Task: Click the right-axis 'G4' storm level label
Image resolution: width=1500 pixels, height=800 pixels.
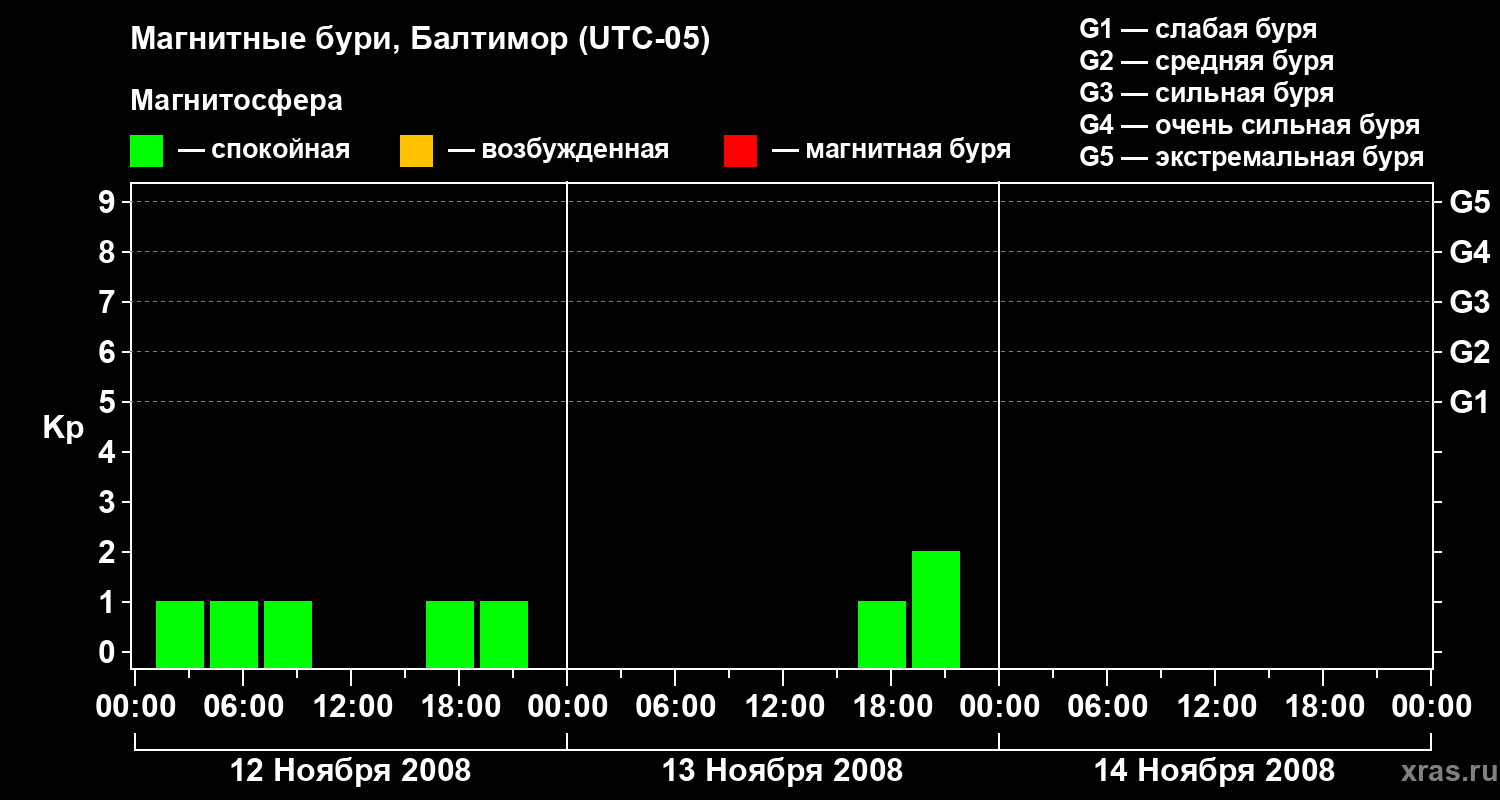Action: [x=1469, y=253]
